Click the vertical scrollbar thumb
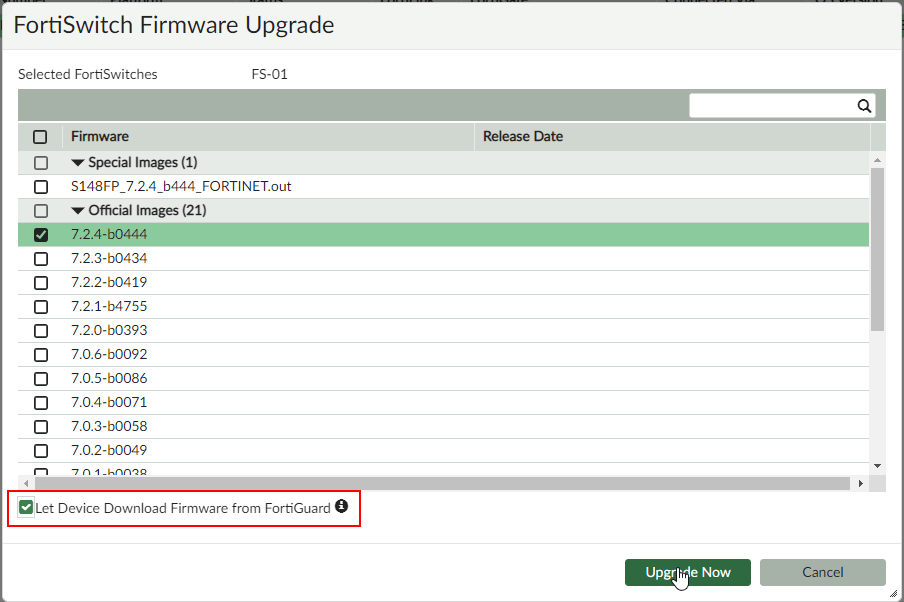 [877, 250]
